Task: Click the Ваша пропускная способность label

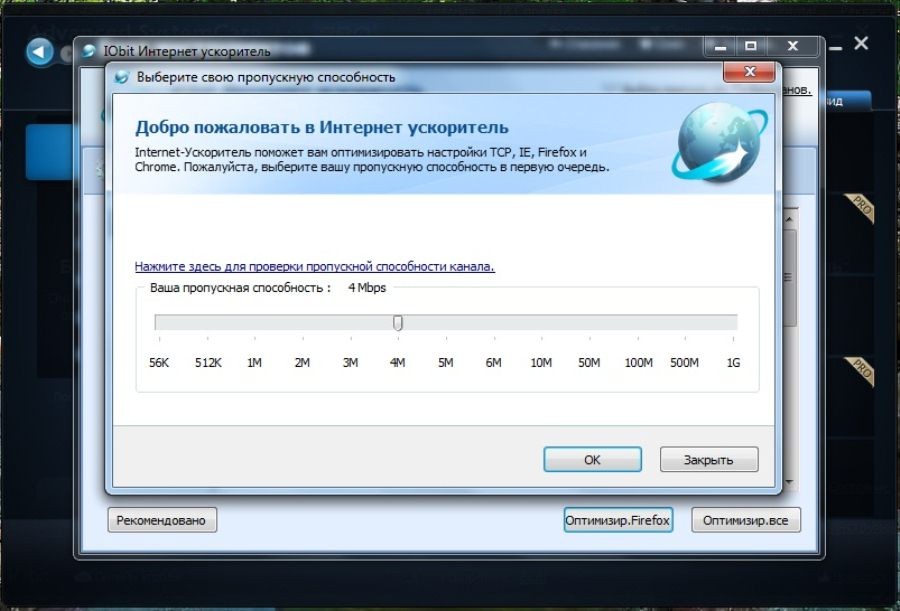Action: click(x=240, y=288)
